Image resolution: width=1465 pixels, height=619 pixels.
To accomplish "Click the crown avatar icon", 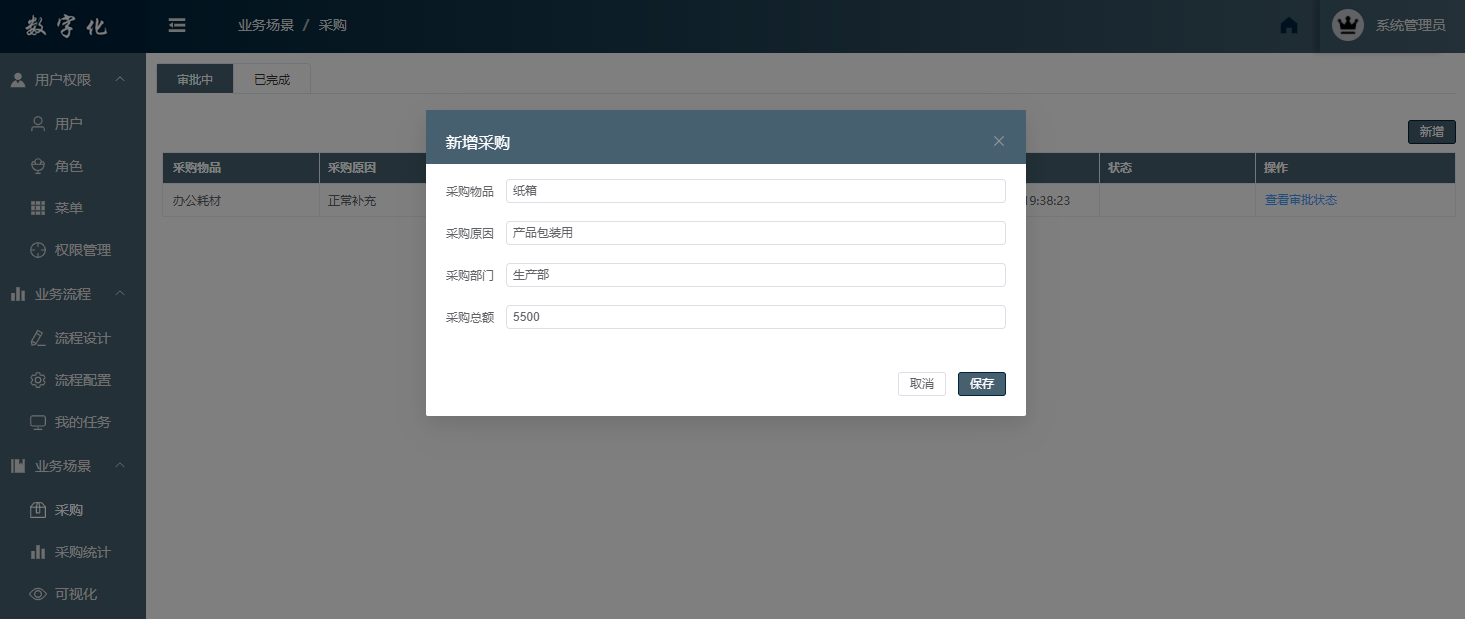I will (1347, 26).
